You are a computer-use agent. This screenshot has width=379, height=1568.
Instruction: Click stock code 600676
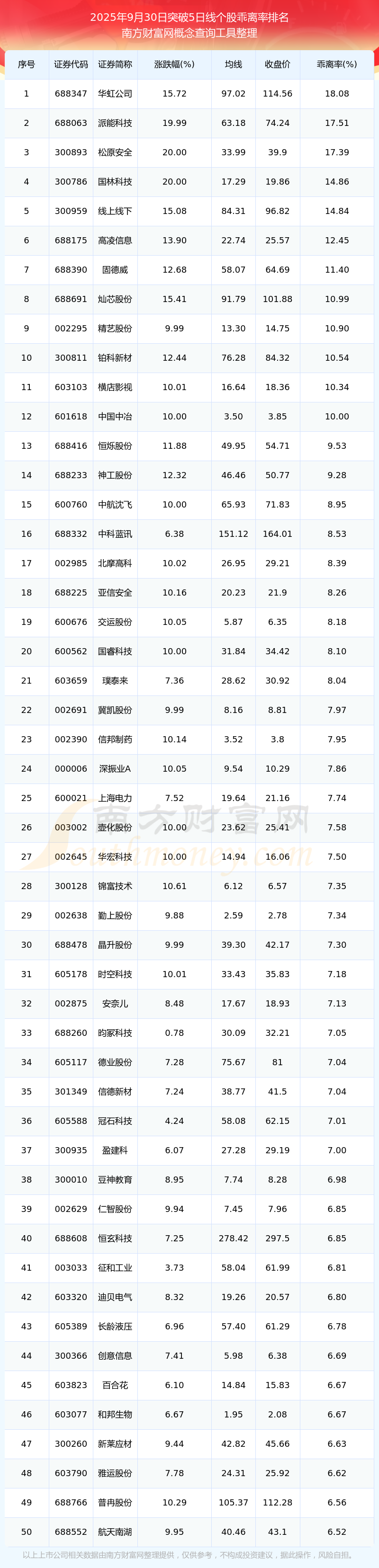(x=71, y=622)
